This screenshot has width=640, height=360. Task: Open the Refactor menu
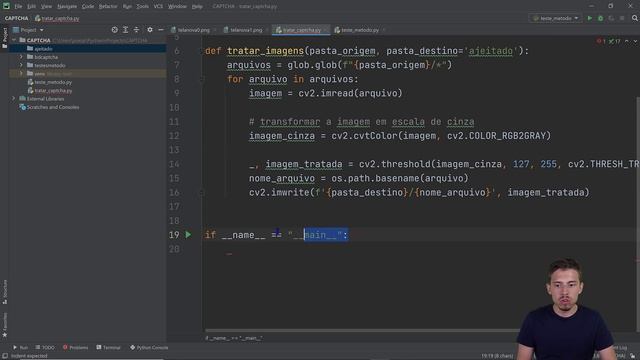pos(108,7)
